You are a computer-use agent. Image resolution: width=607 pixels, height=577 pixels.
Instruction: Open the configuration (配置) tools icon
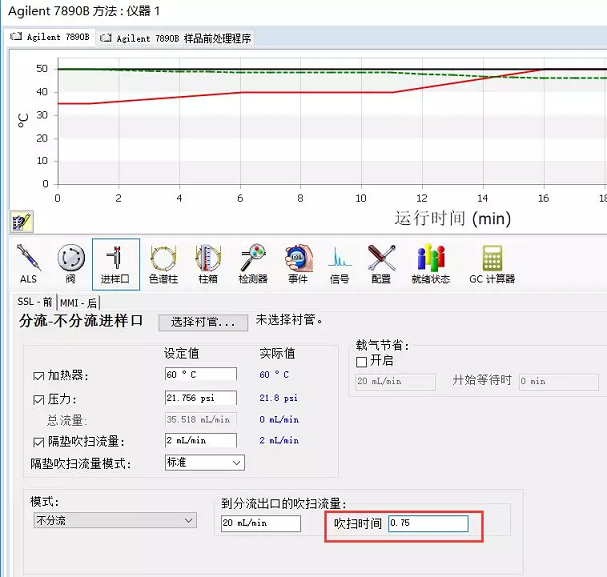tap(381, 264)
